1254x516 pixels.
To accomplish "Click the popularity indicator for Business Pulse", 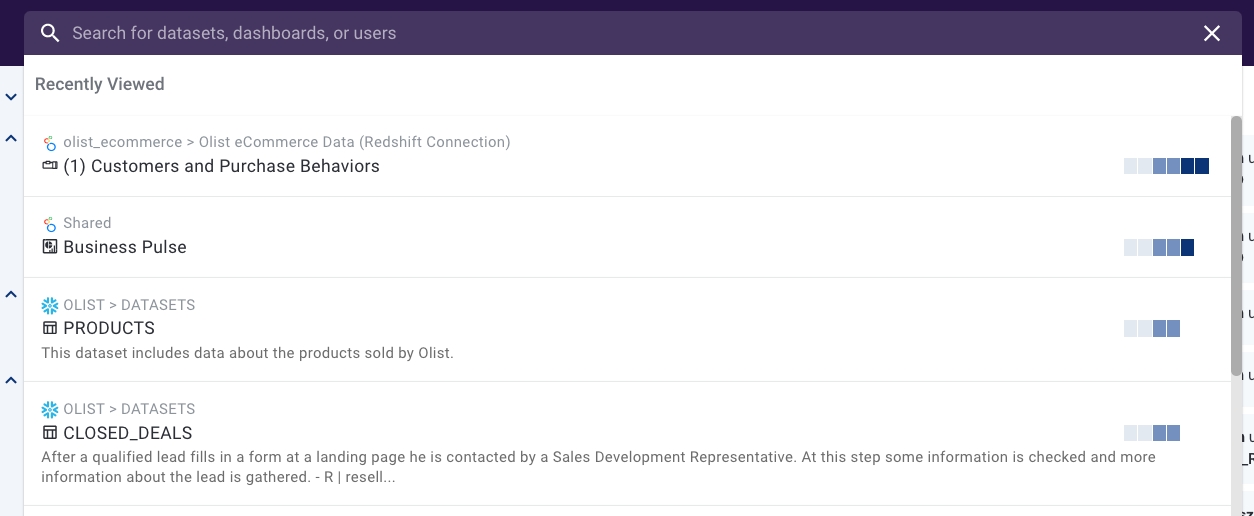I will (x=1159, y=247).
